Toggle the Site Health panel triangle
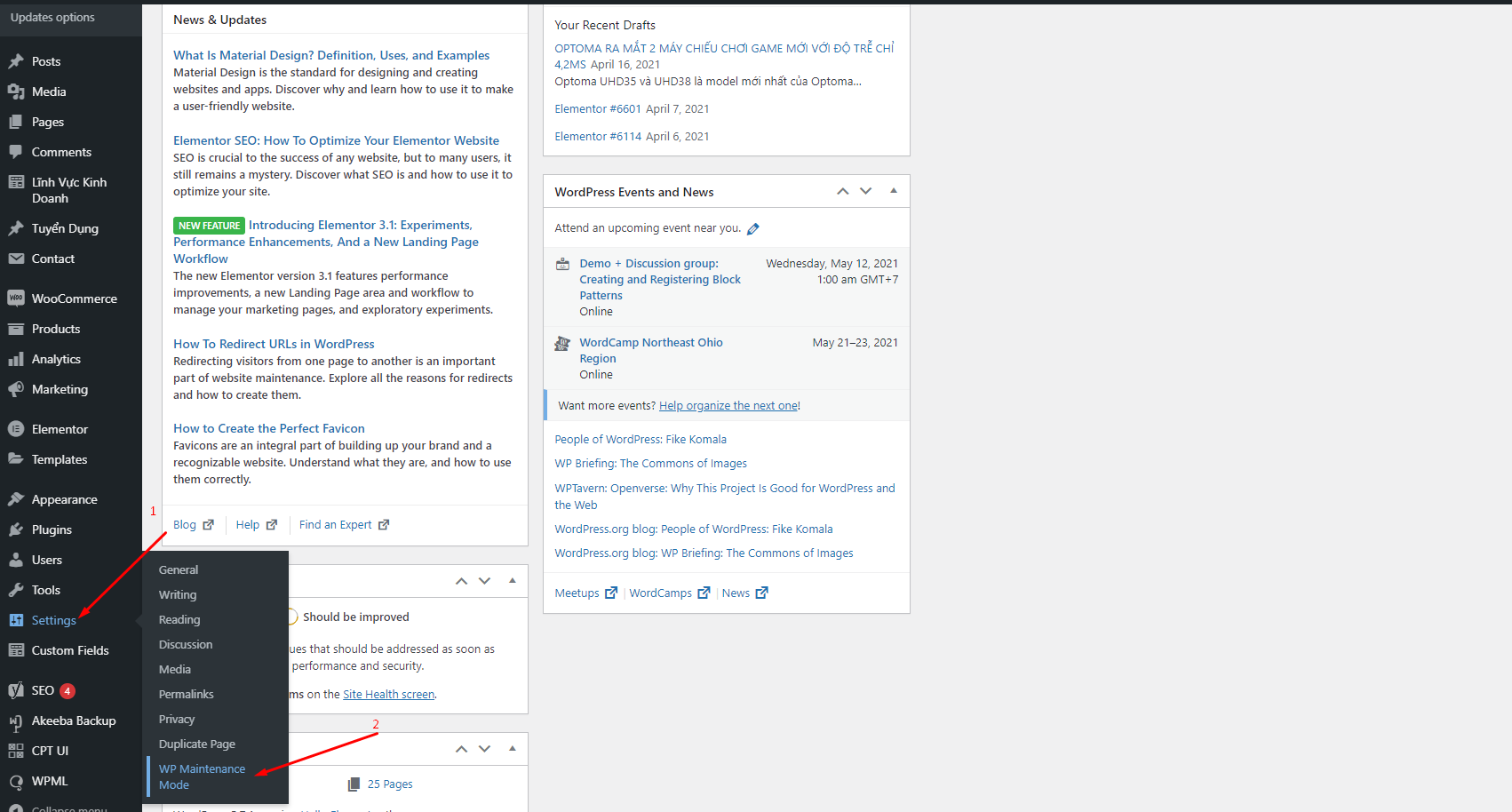This screenshot has width=1512, height=812. [x=513, y=580]
